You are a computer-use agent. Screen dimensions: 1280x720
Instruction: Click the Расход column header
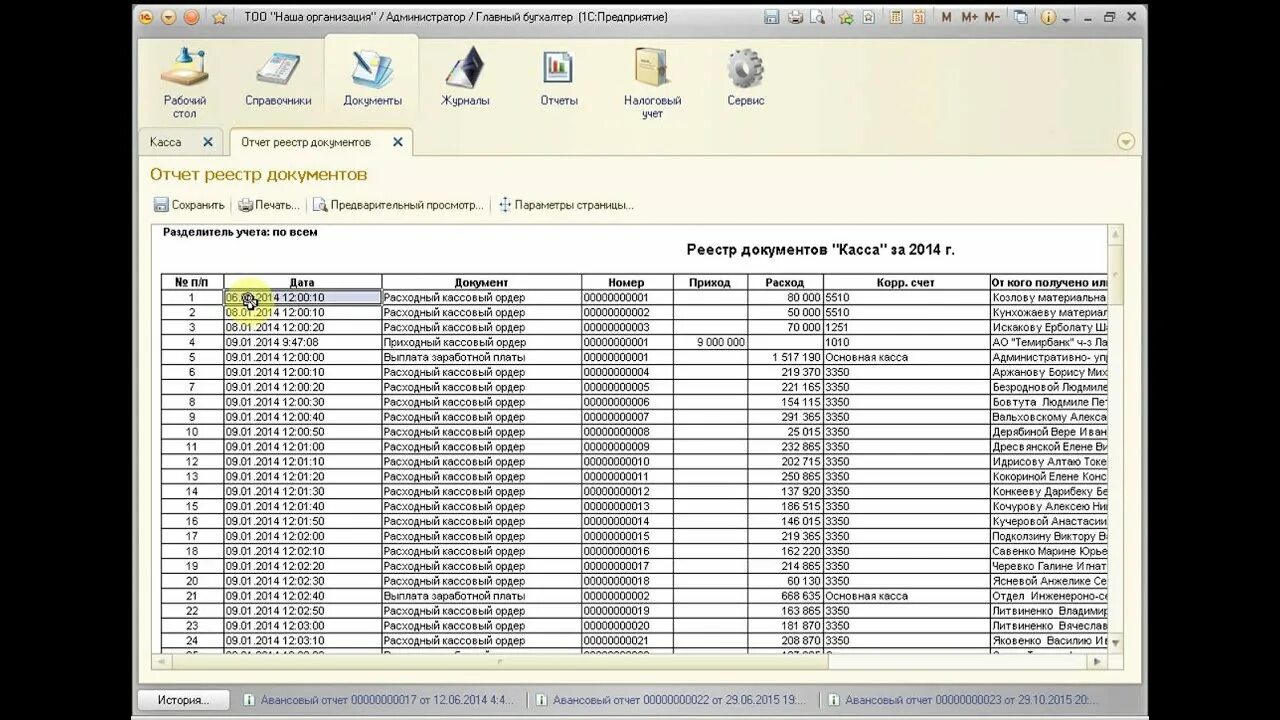785,283
